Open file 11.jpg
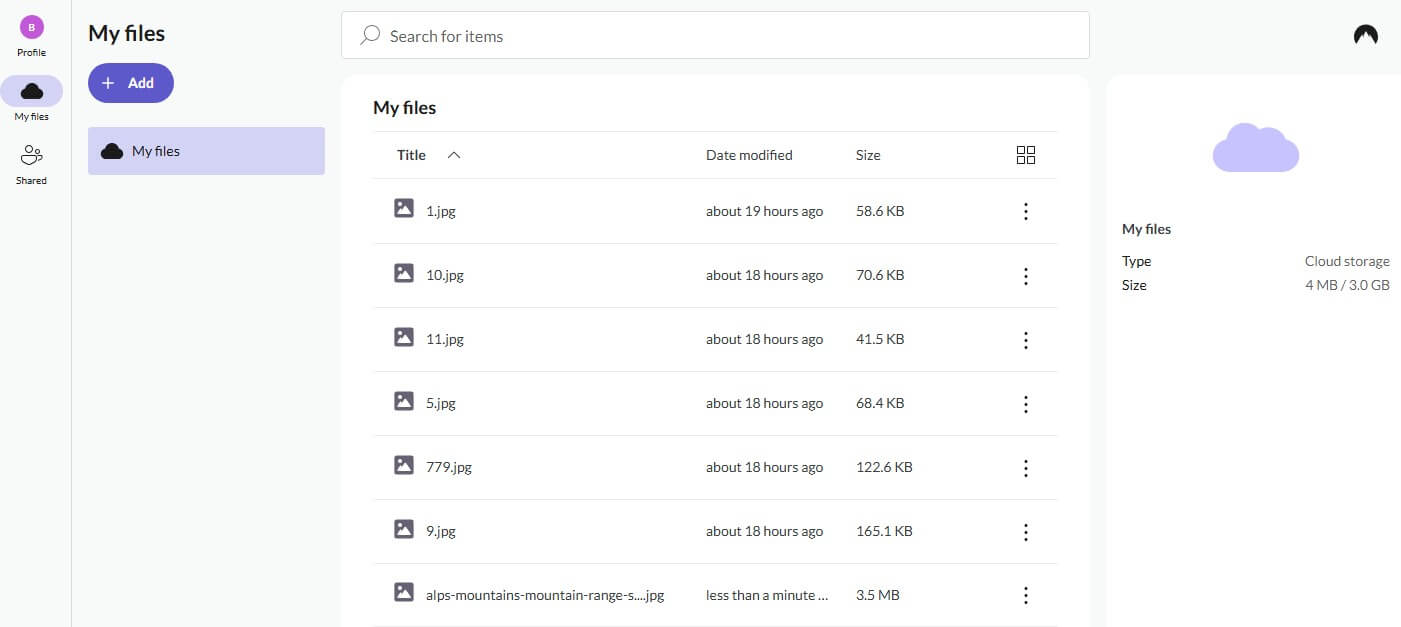This screenshot has height=627, width=1401. click(445, 339)
